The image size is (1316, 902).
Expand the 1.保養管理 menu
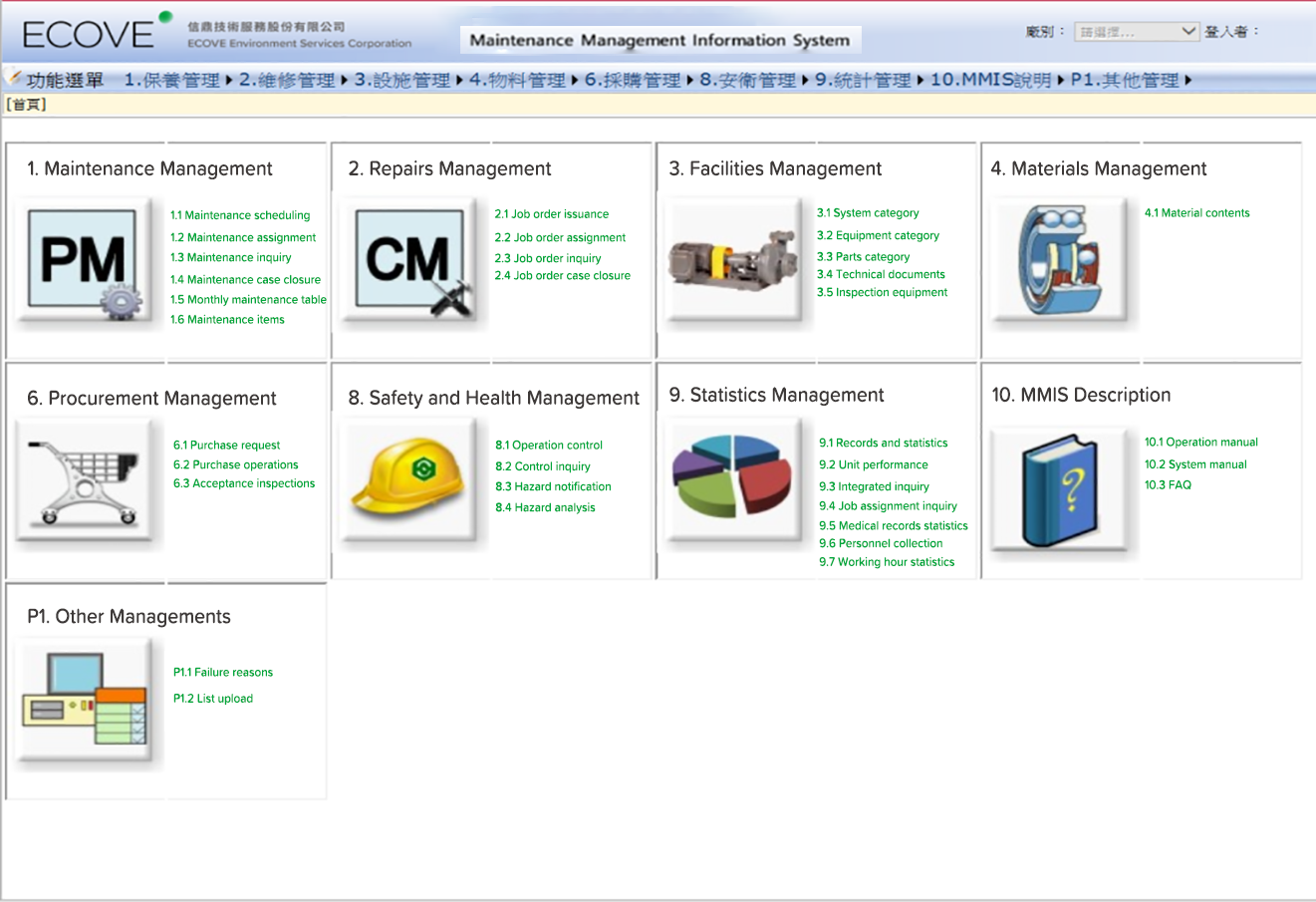pos(171,80)
